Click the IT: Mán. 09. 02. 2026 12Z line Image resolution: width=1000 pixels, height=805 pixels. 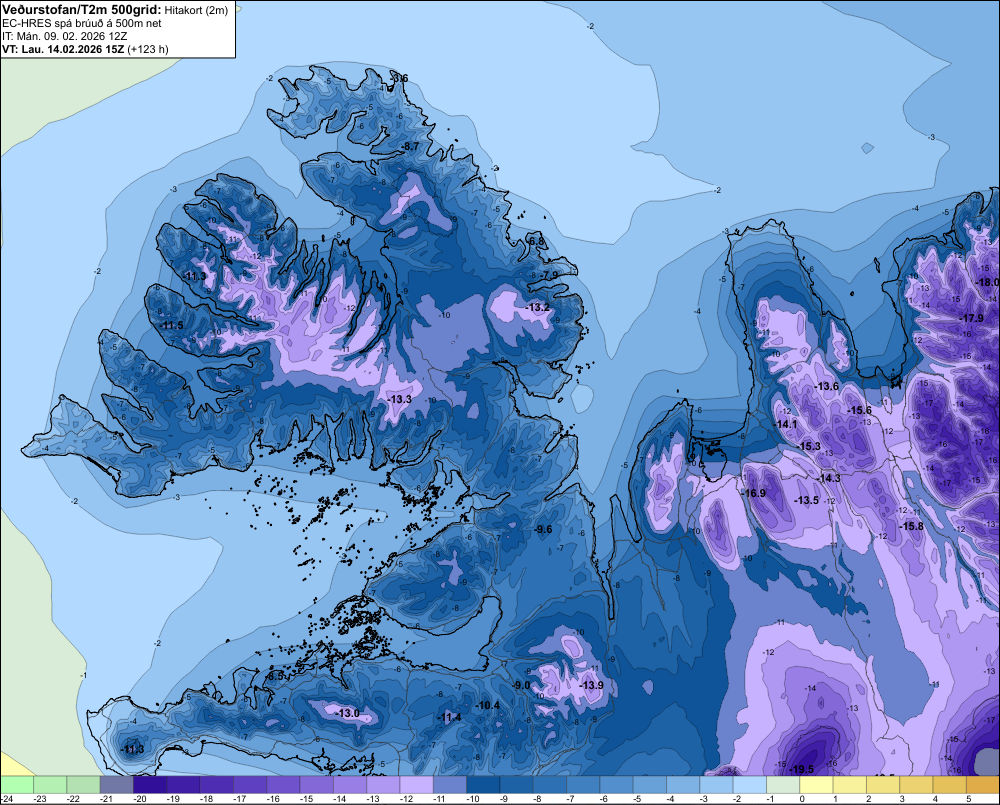(x=64, y=36)
